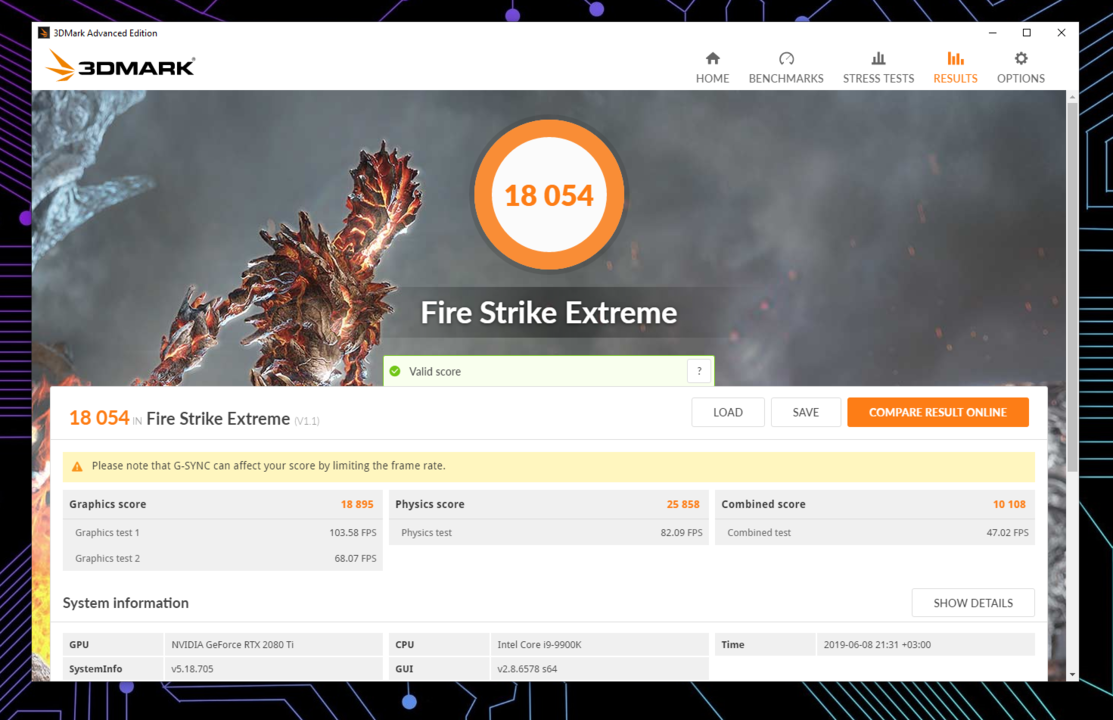Click the green valid score checkmark icon
The image size is (1113, 720).
[x=395, y=371]
